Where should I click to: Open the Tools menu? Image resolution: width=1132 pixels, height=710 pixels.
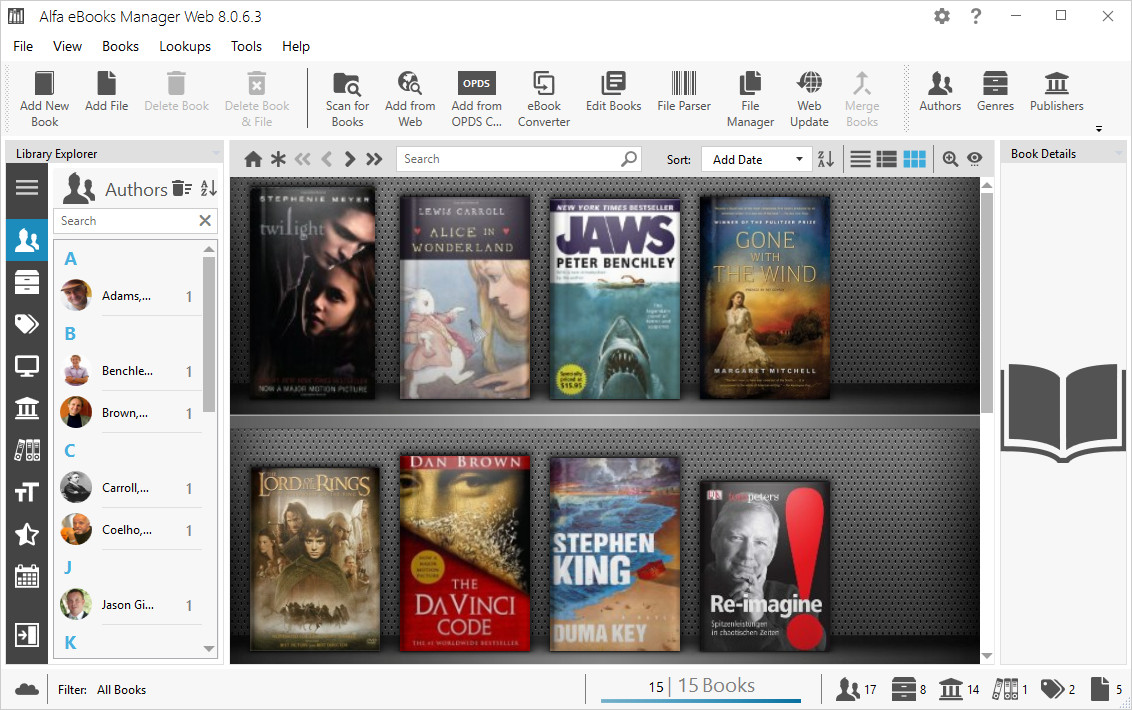tap(246, 46)
